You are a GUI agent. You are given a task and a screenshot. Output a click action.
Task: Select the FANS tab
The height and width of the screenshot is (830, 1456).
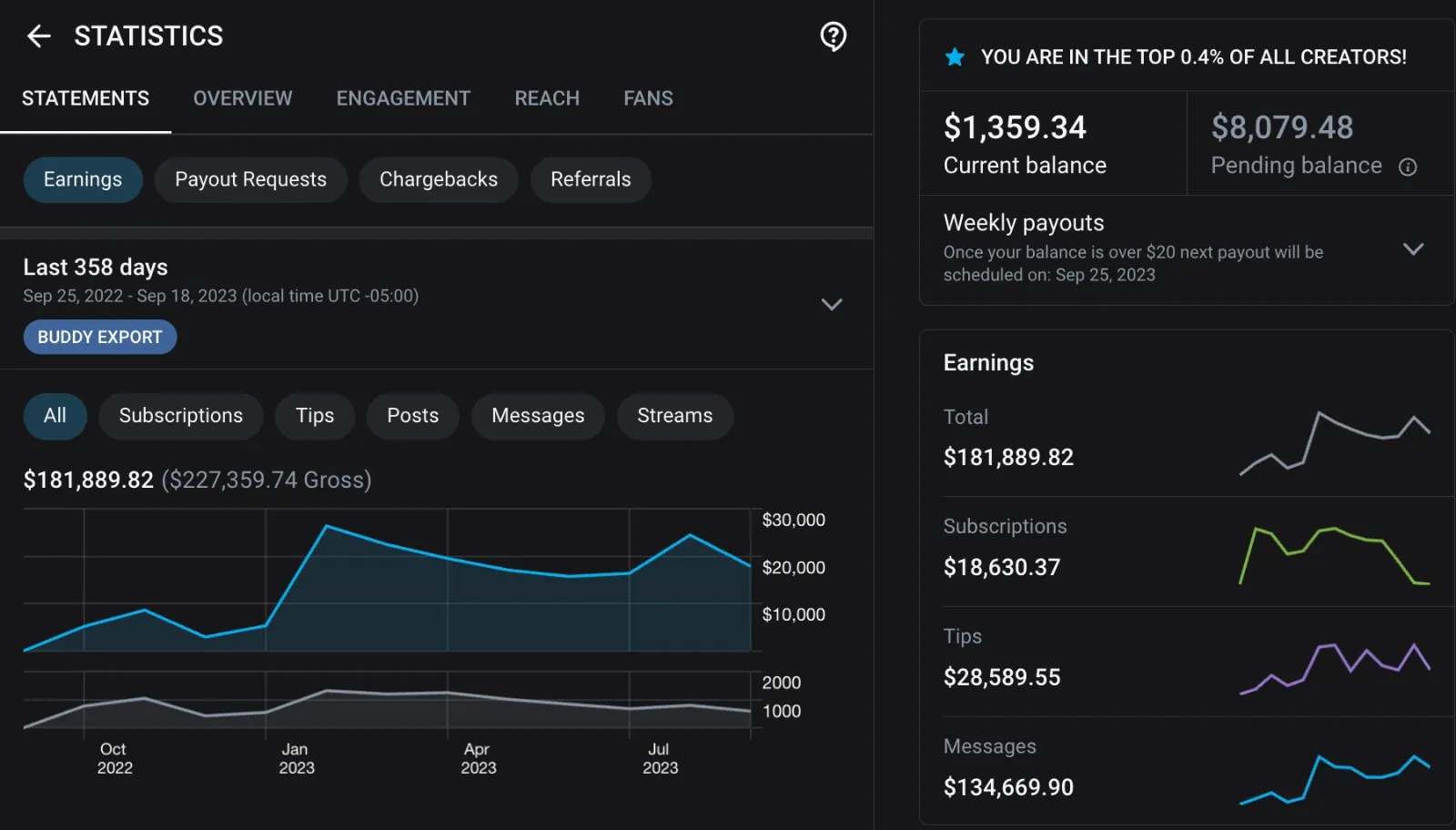(647, 98)
